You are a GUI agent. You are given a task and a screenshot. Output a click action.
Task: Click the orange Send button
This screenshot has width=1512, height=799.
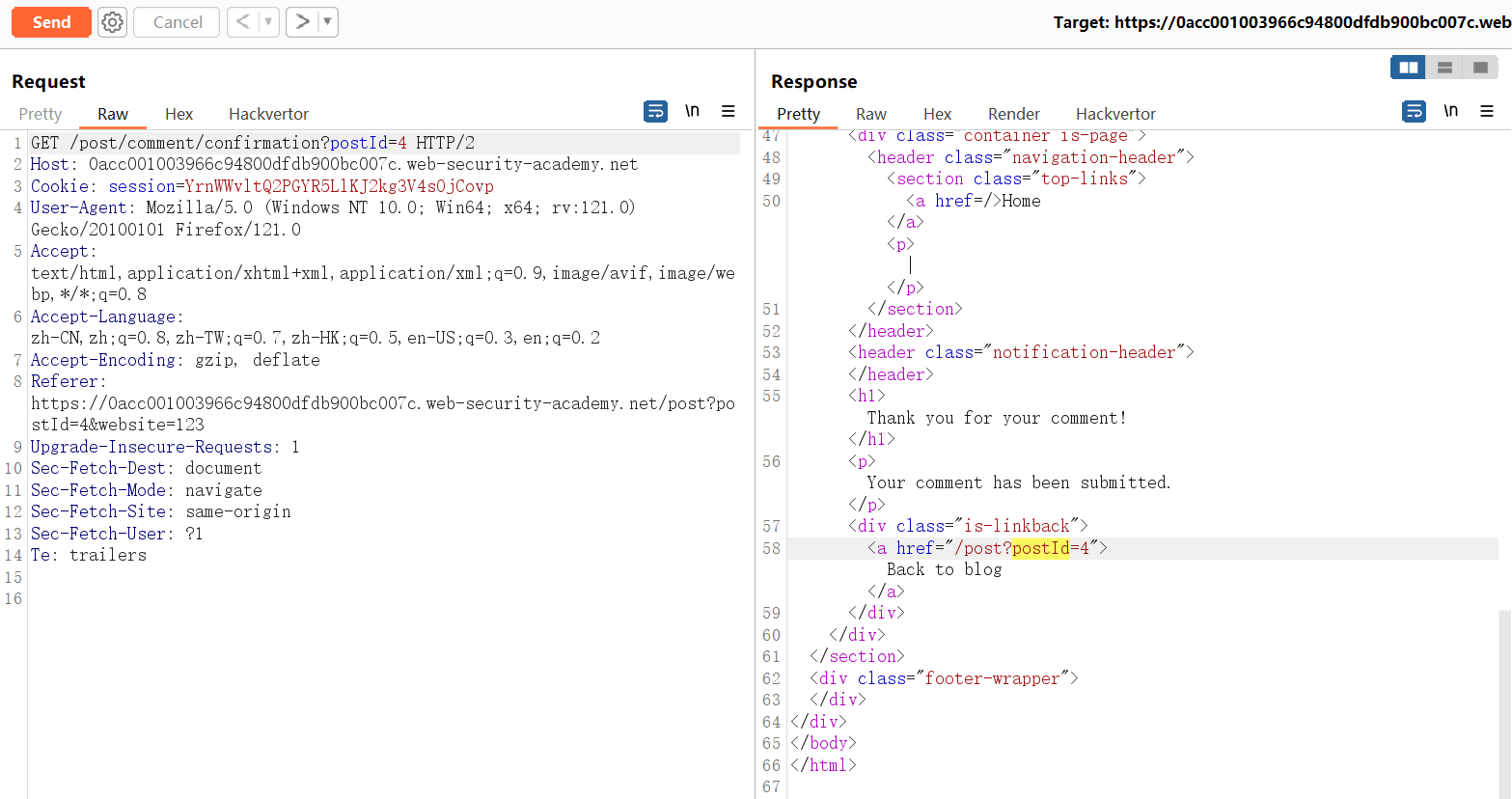click(x=51, y=22)
